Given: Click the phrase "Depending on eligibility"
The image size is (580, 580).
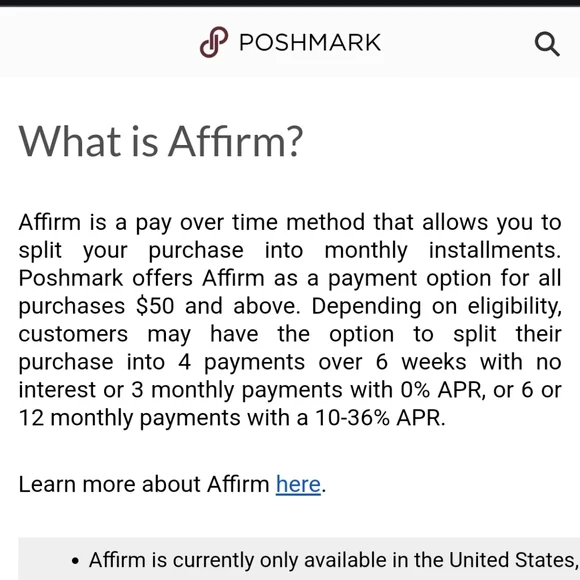Looking at the screenshot, I should tap(436, 306).
